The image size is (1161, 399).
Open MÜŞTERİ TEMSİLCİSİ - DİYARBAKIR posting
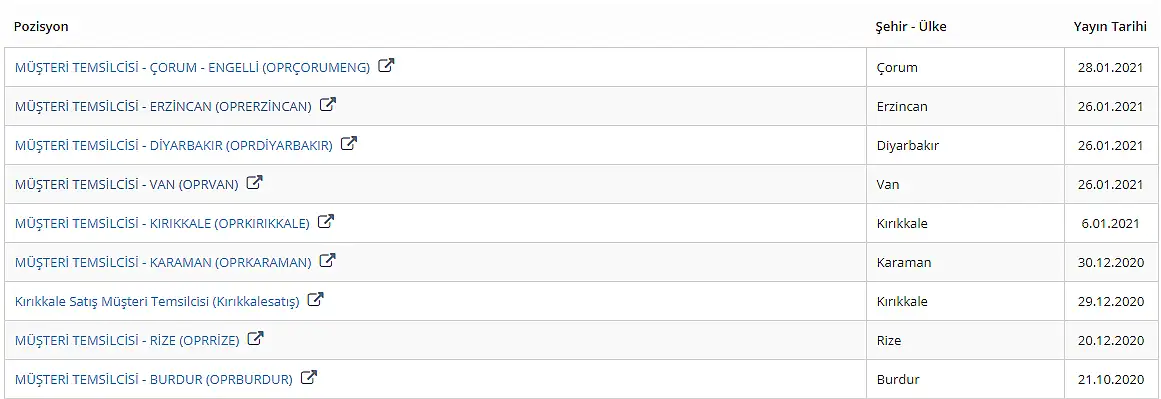[x=173, y=146]
